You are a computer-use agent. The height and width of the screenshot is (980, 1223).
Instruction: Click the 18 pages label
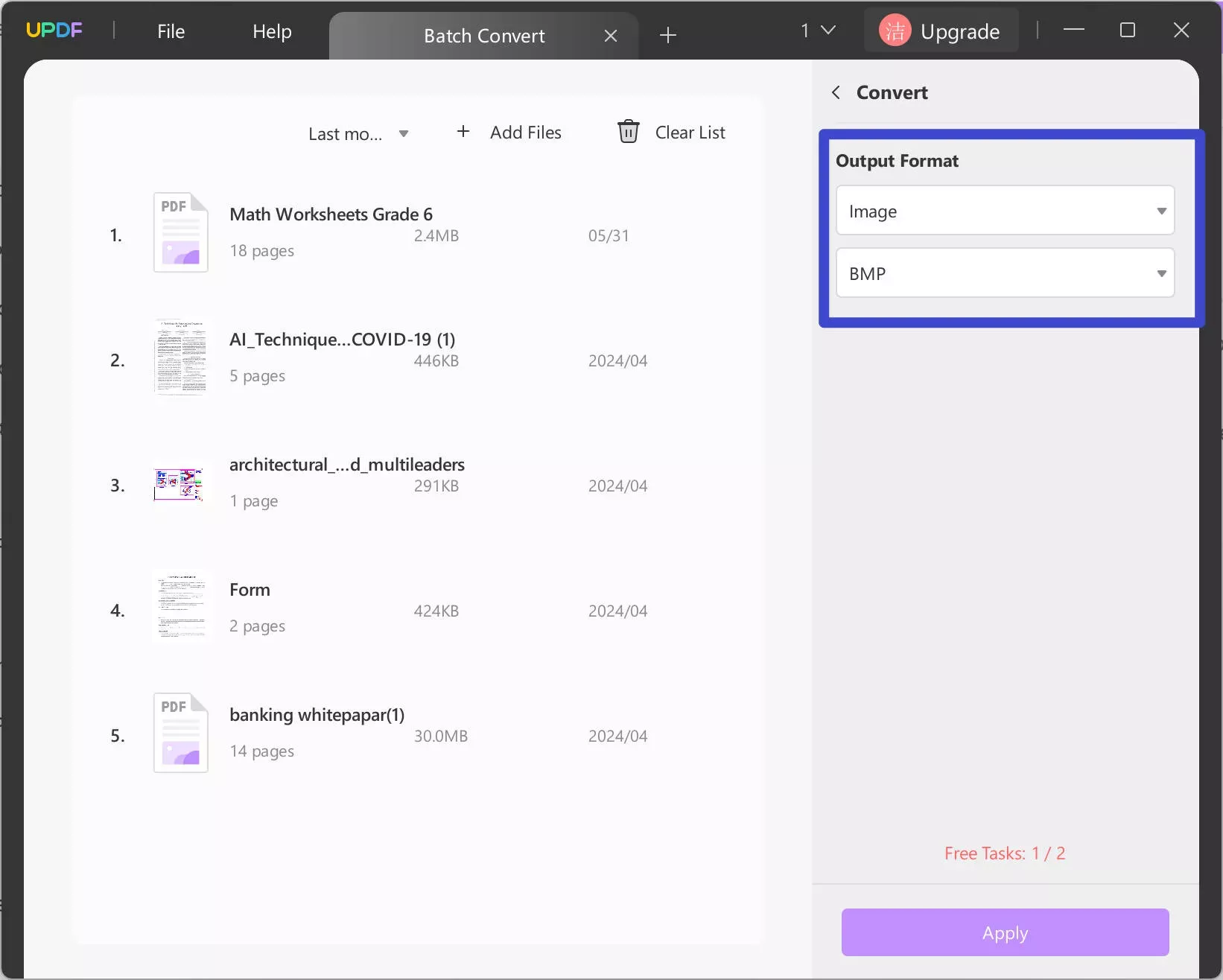click(261, 251)
